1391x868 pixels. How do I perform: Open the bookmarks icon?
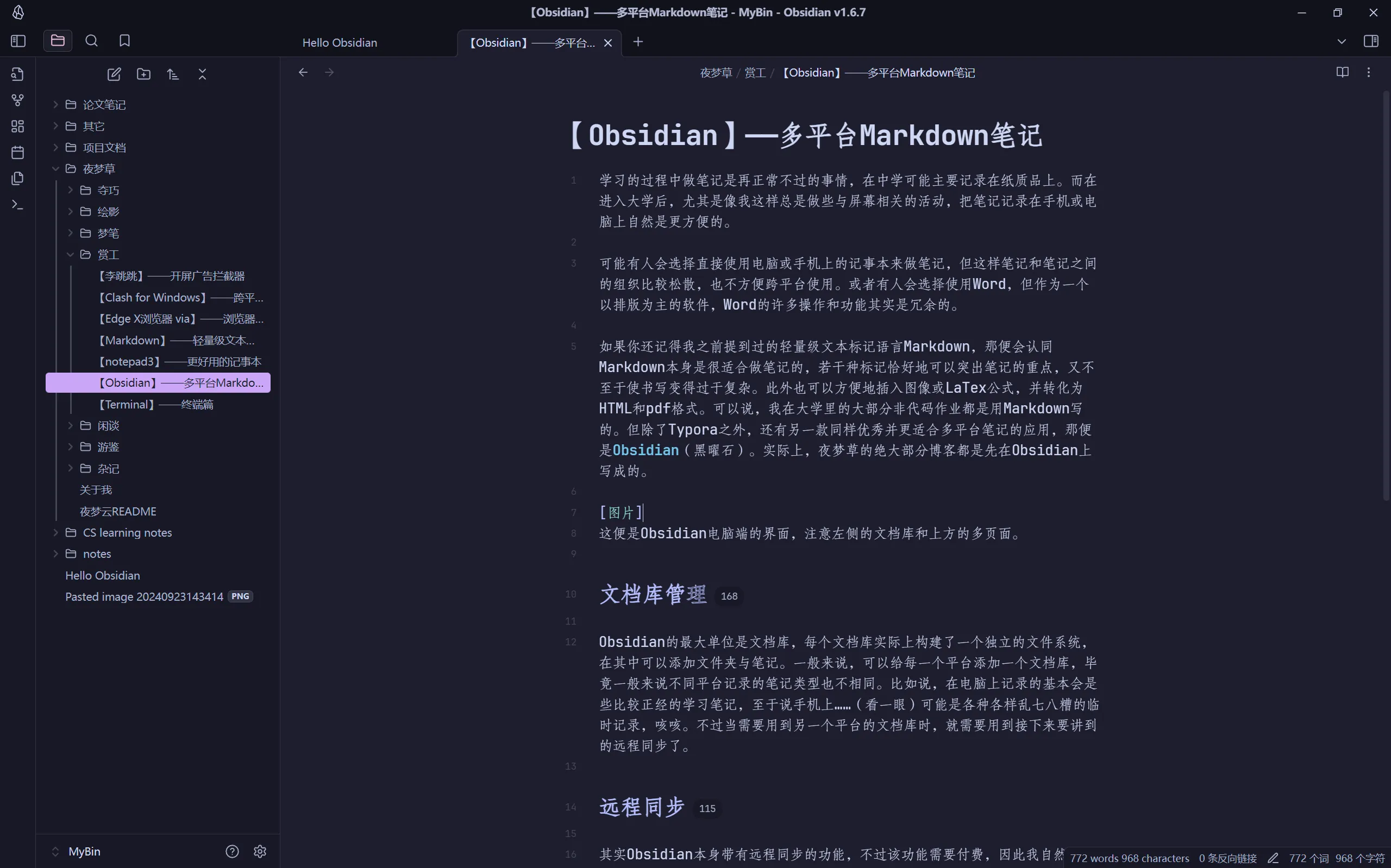[x=124, y=41]
